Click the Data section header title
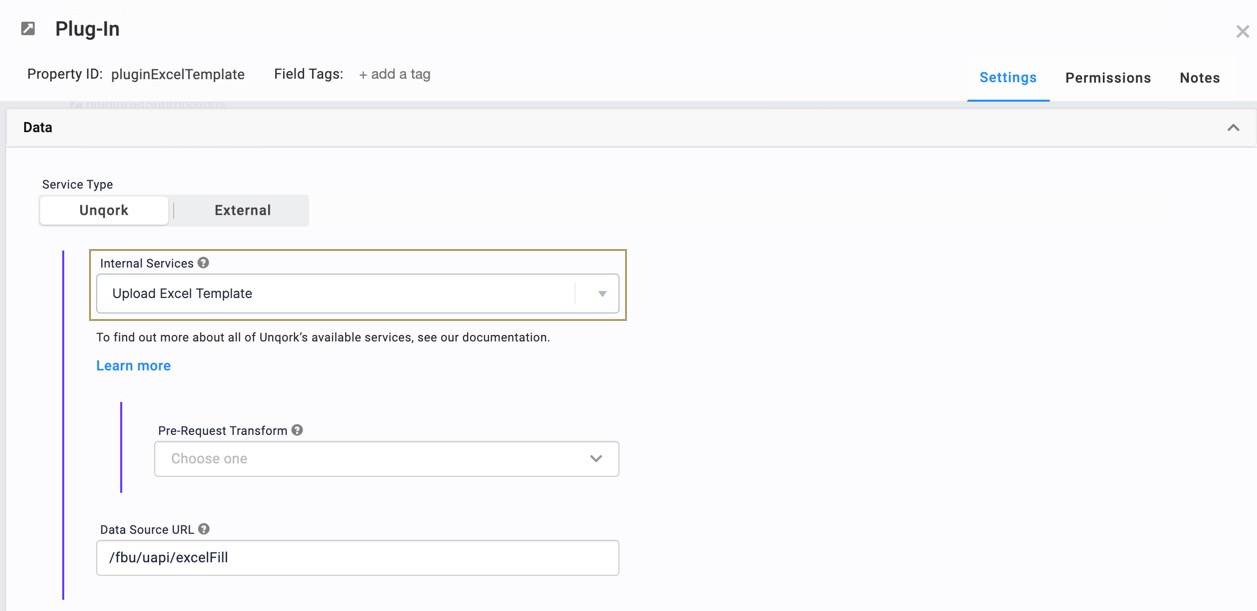Screen dimensions: 1257x611 pyautogui.click(x=38, y=128)
